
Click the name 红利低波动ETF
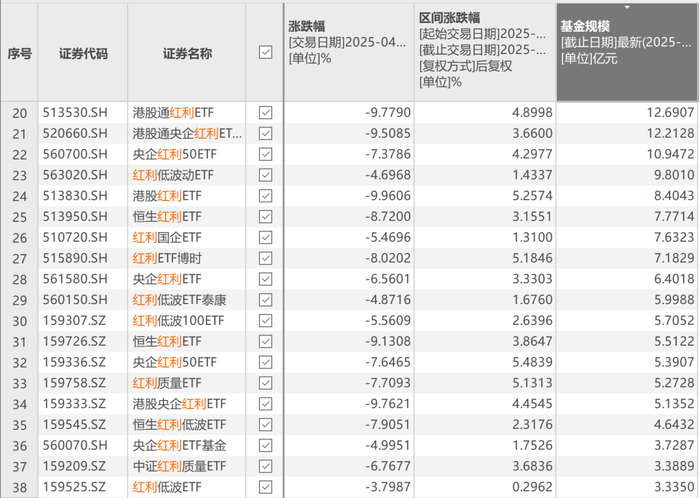tap(173, 175)
